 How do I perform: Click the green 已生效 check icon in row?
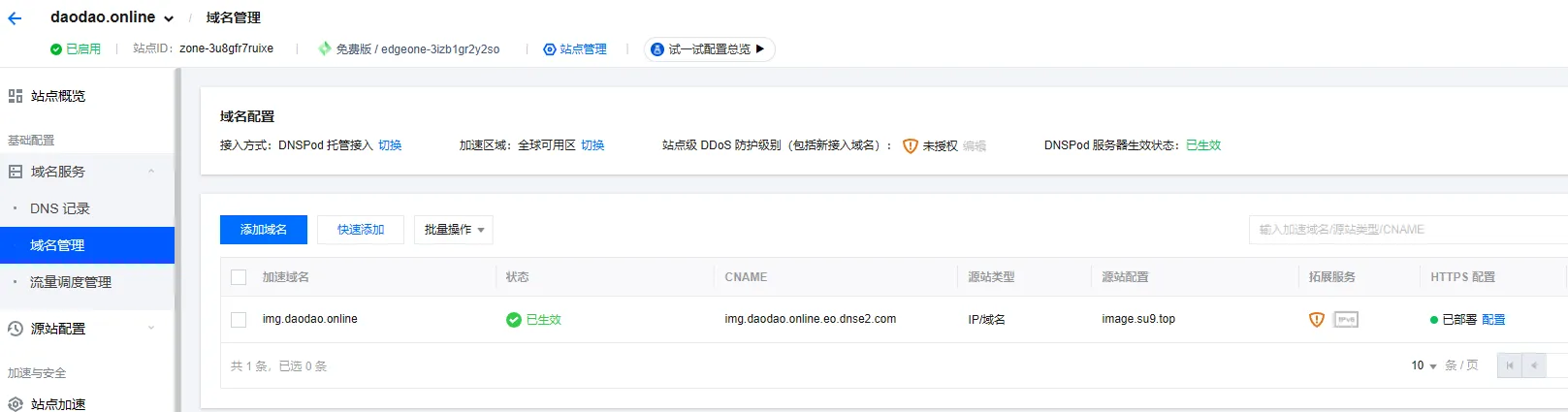tap(514, 320)
